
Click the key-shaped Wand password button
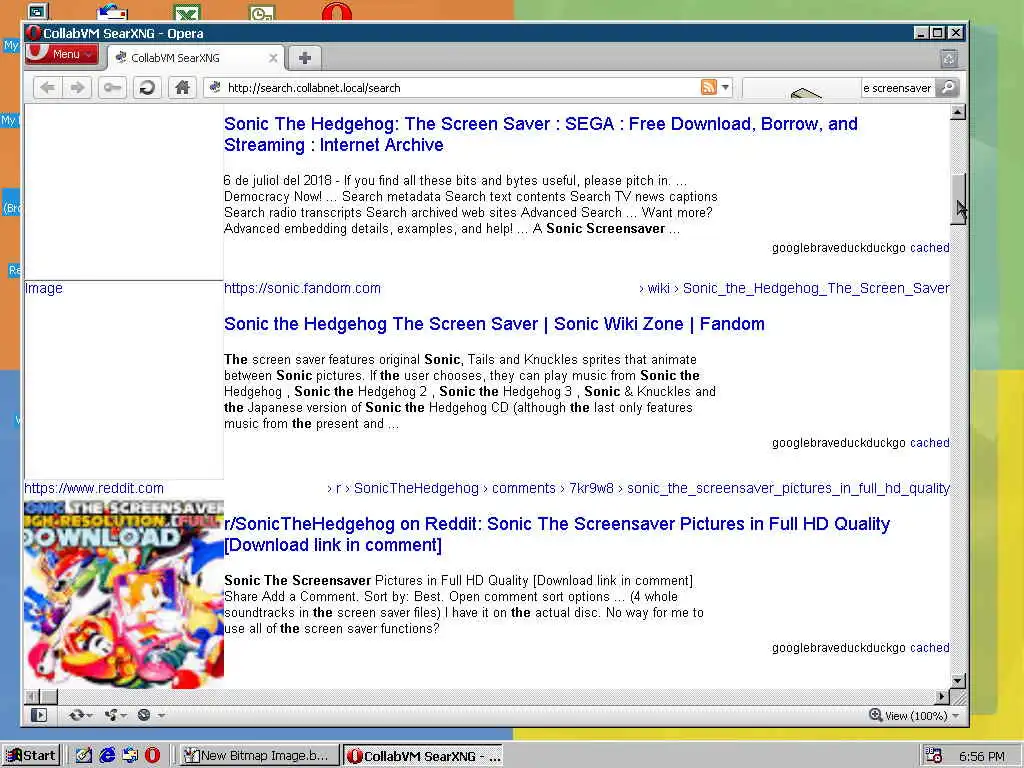(x=112, y=88)
